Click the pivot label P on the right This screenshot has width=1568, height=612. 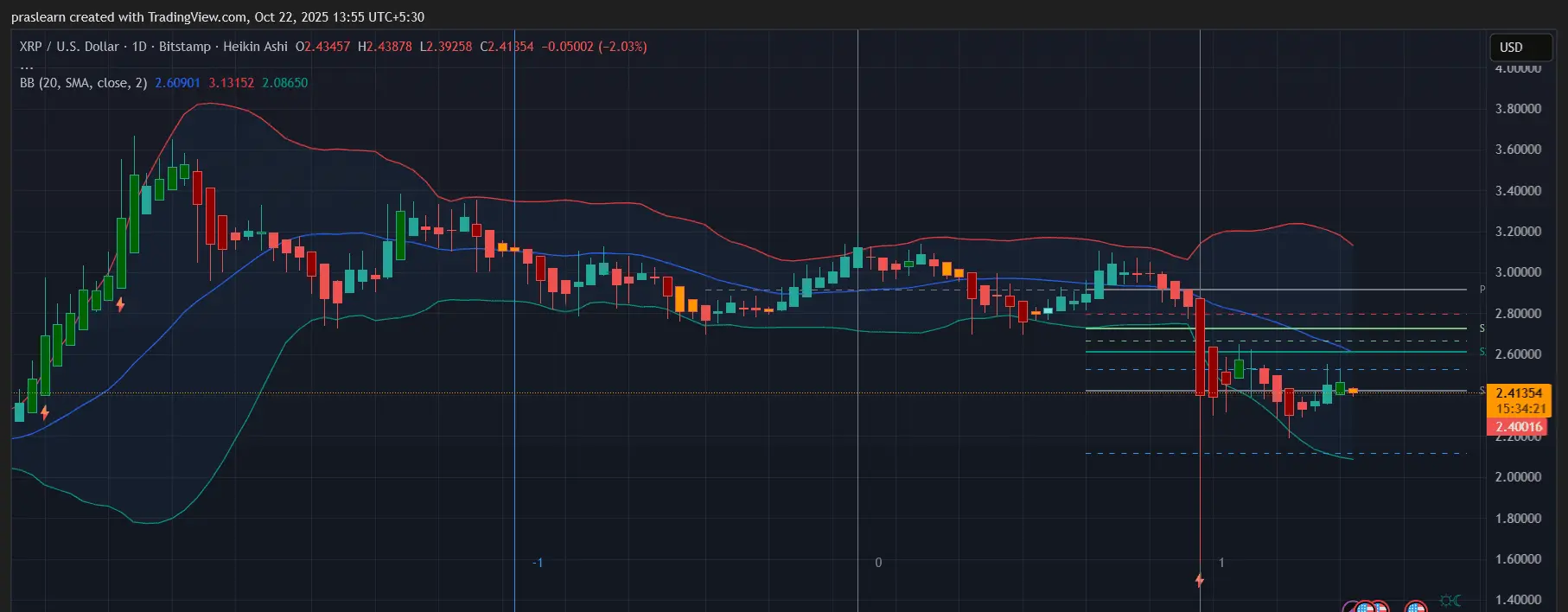coord(1482,290)
